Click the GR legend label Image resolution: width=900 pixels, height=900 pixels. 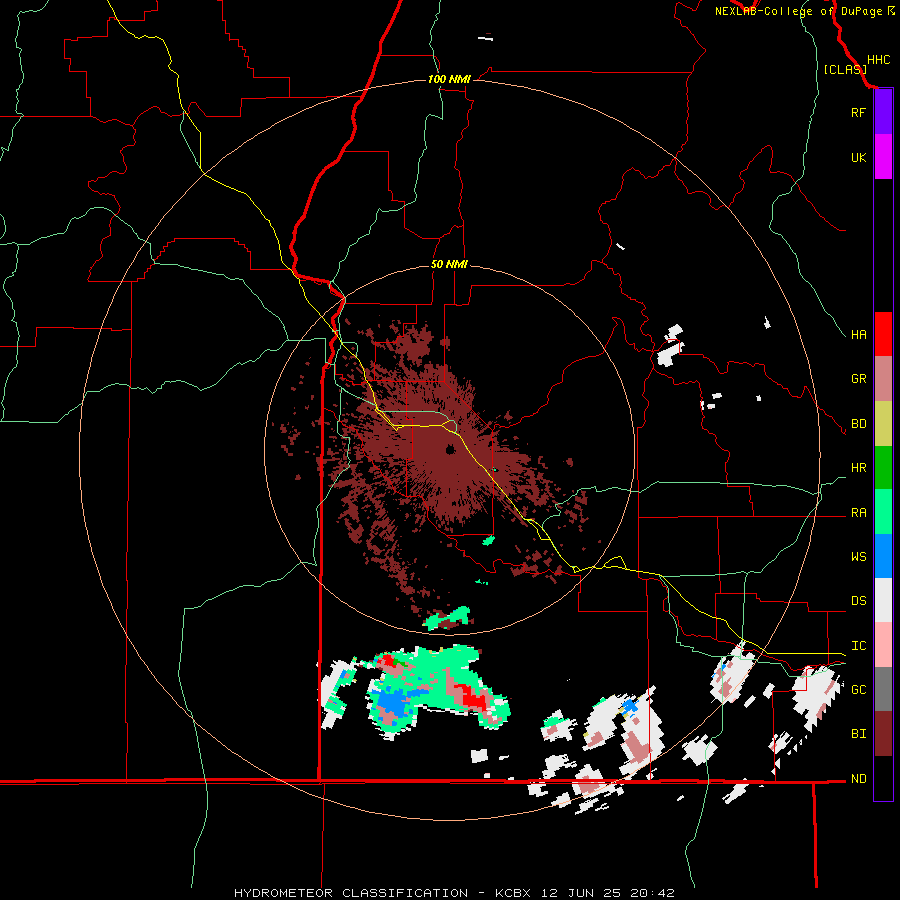tap(858, 379)
